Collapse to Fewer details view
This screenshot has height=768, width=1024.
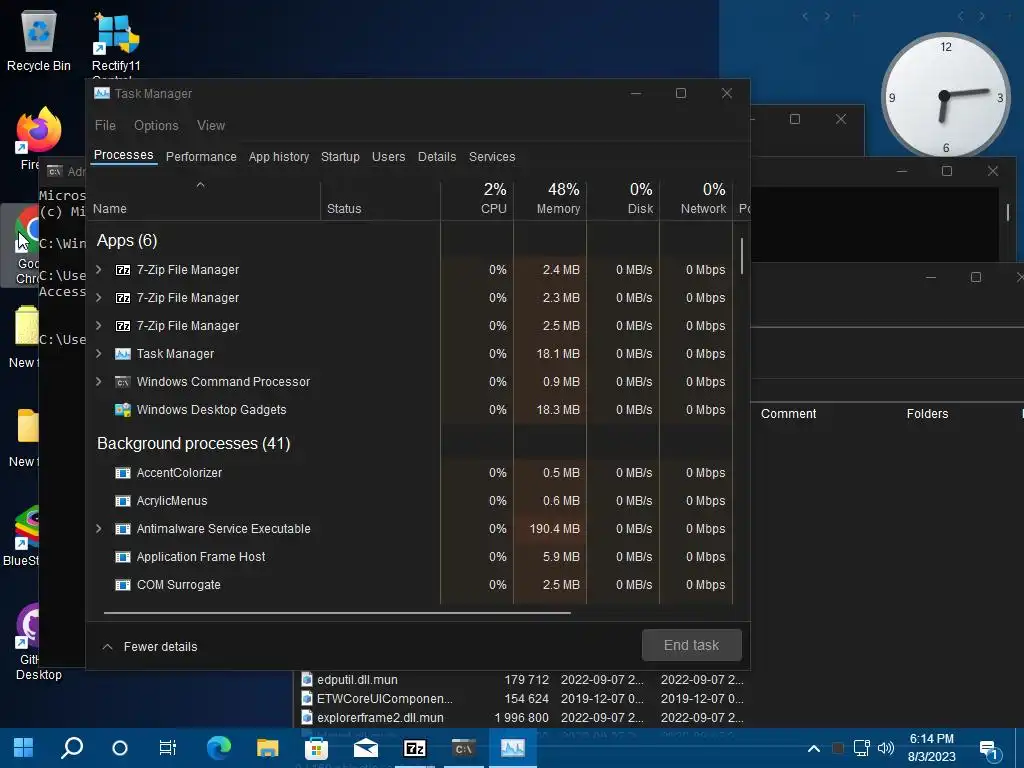click(x=150, y=647)
